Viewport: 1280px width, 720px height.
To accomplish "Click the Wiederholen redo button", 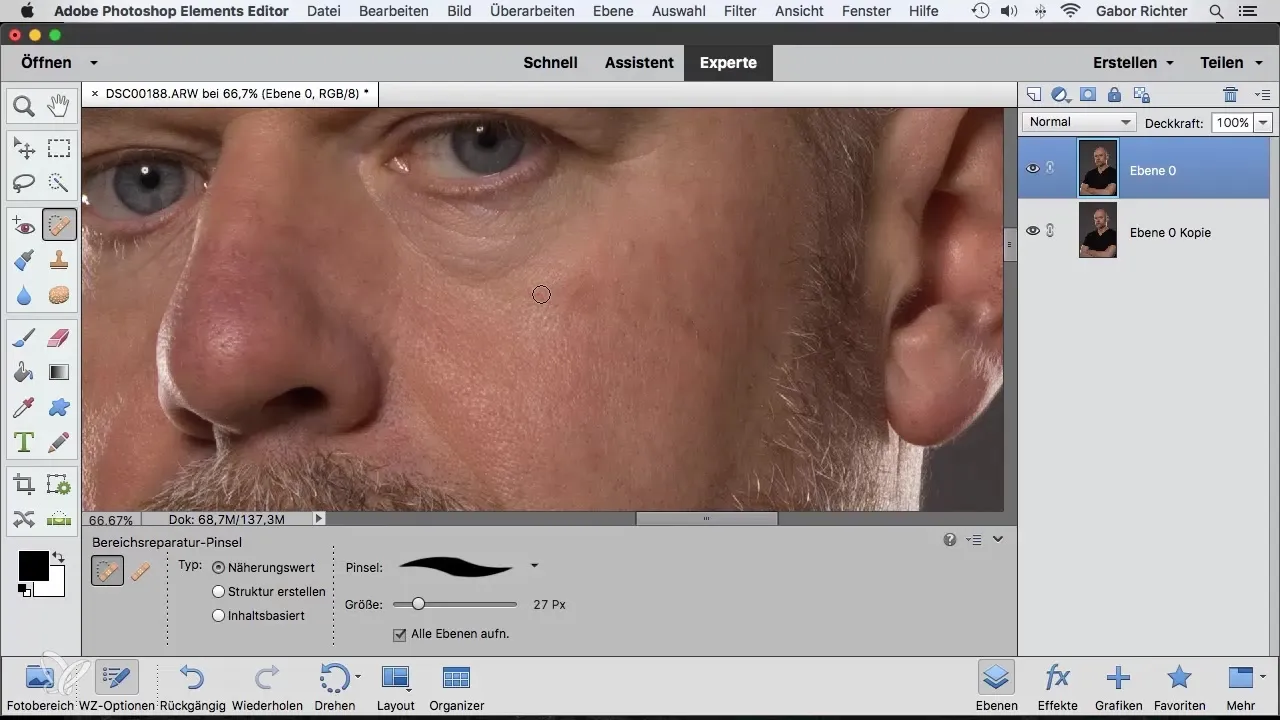I will (x=267, y=688).
